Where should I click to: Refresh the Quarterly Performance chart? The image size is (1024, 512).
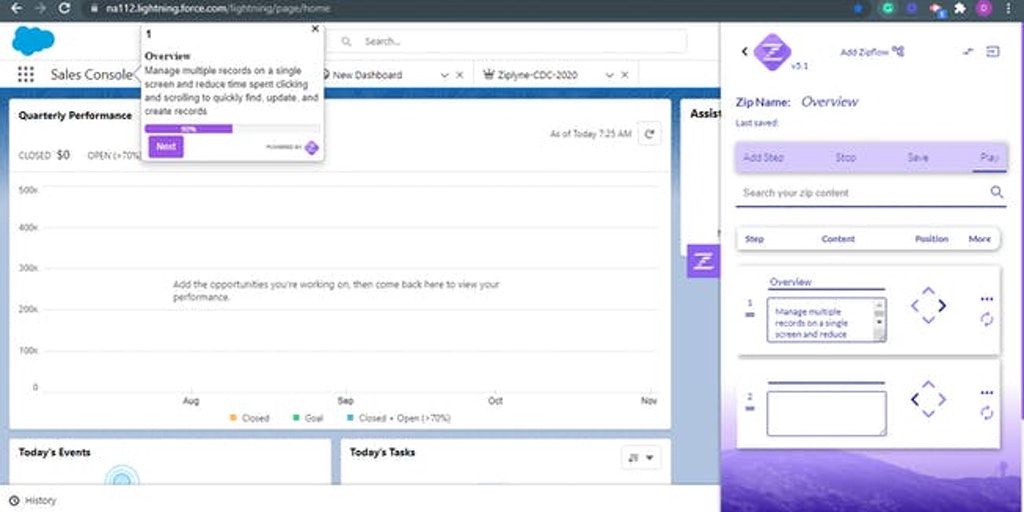[649, 134]
